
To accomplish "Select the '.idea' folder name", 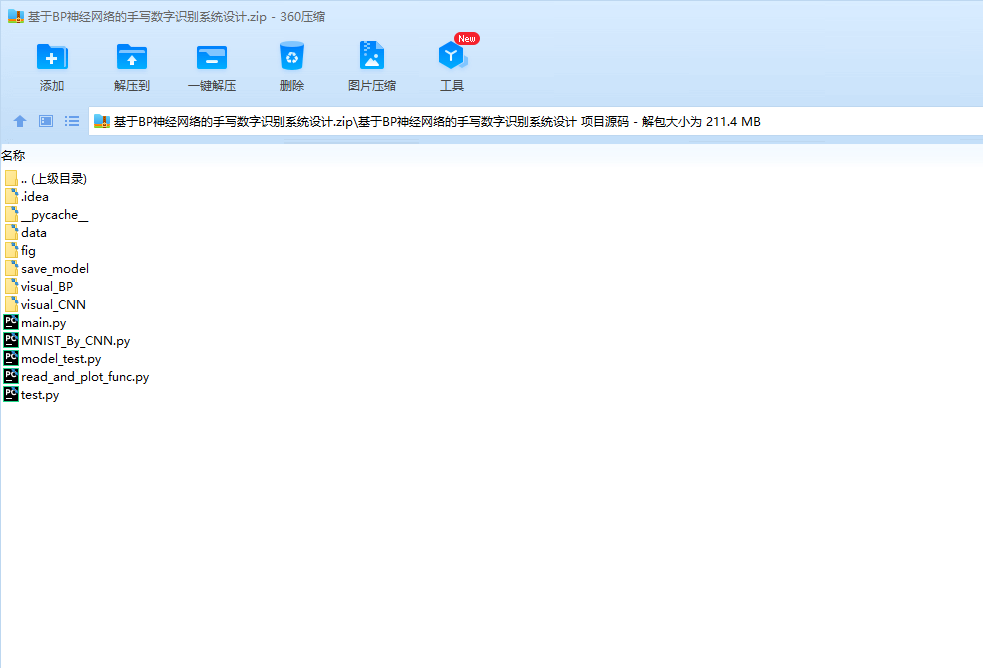I will 35,197.
